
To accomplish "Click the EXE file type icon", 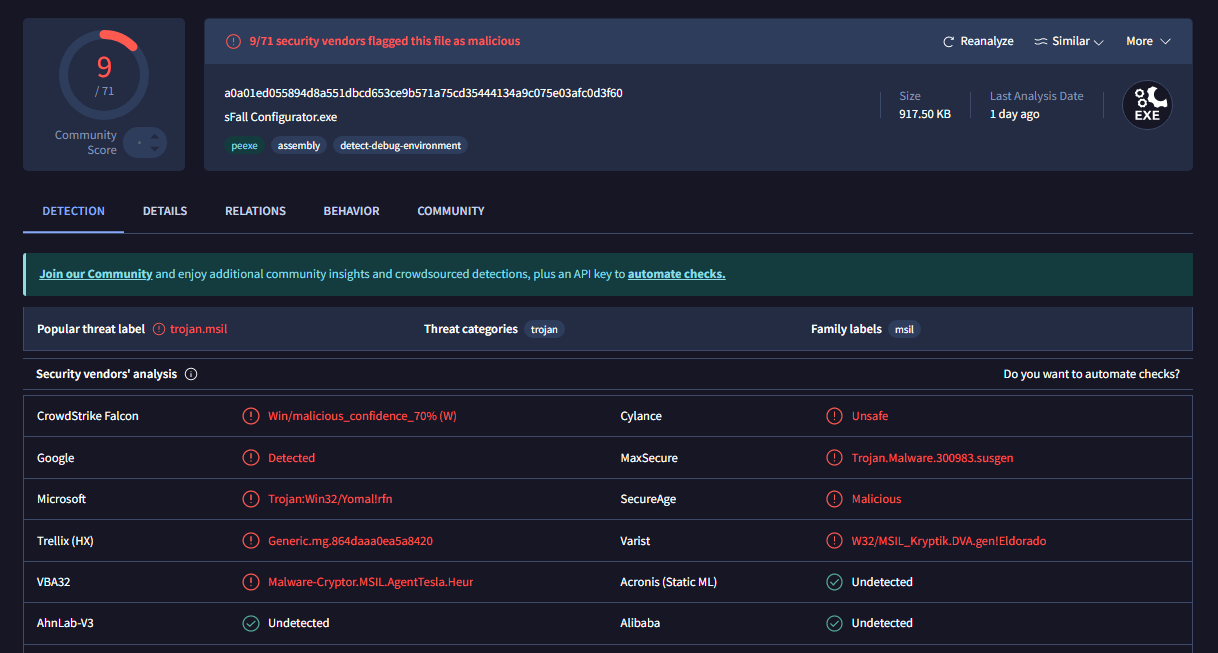I will click(x=1146, y=105).
